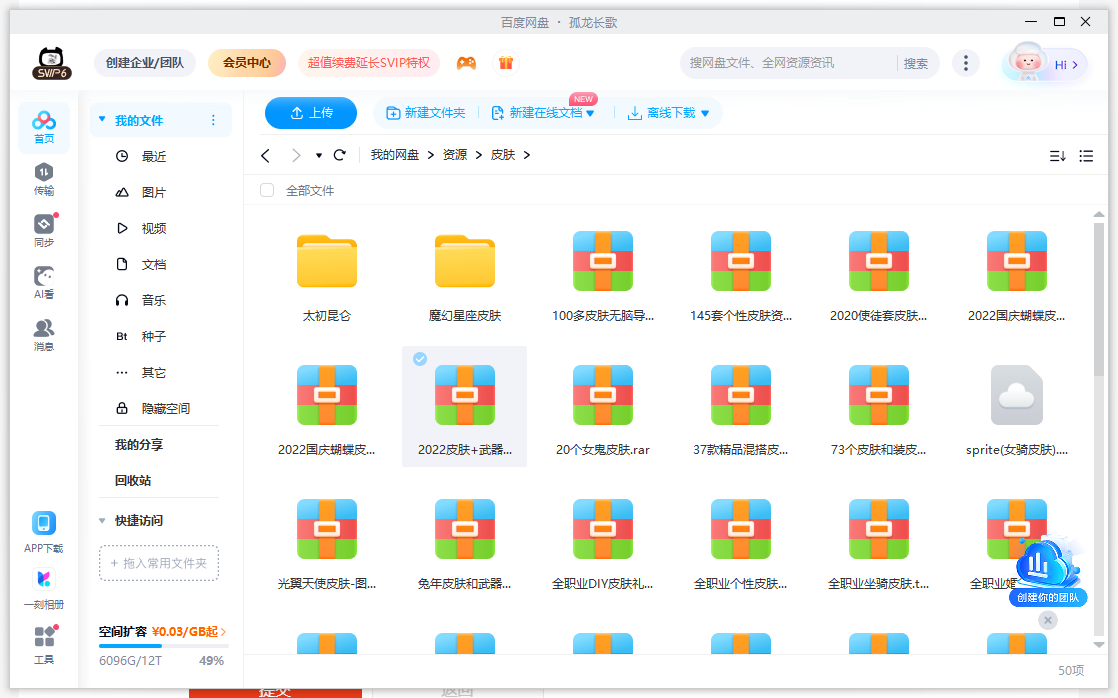Click the 会员中心 button
The image size is (1118, 698).
(246, 63)
